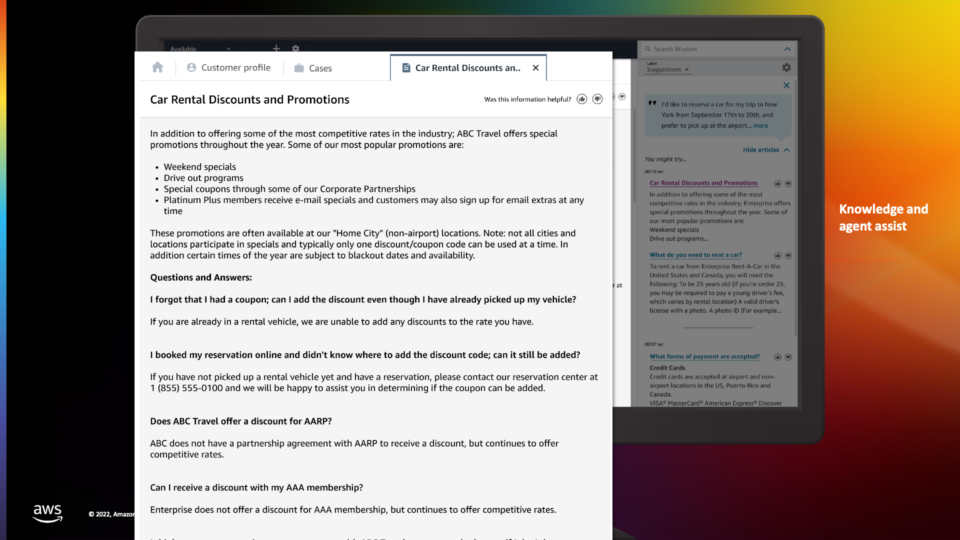Click the plus icon in background top bar
The height and width of the screenshot is (540, 960).
click(x=276, y=48)
